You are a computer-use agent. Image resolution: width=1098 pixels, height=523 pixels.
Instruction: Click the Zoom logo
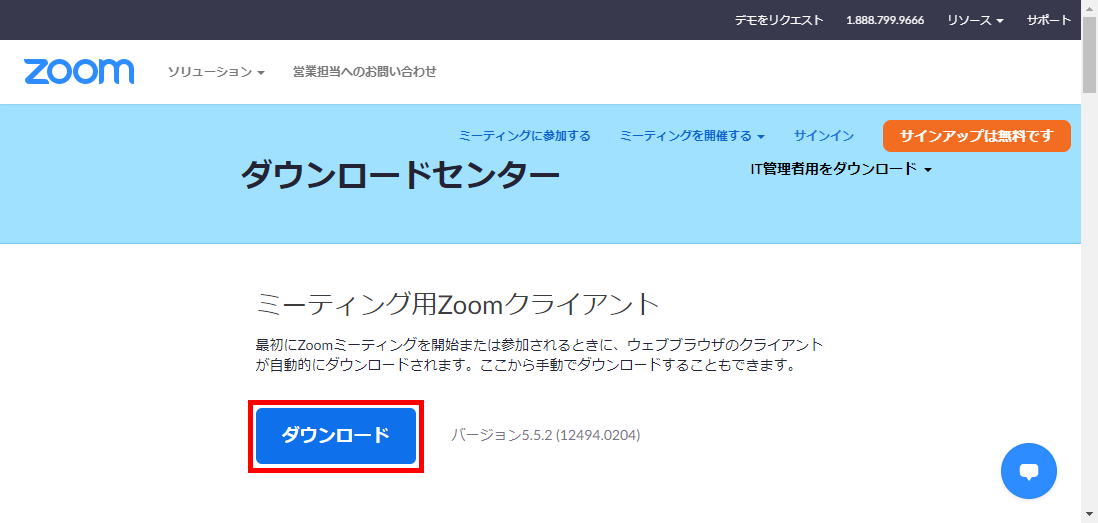[78, 71]
